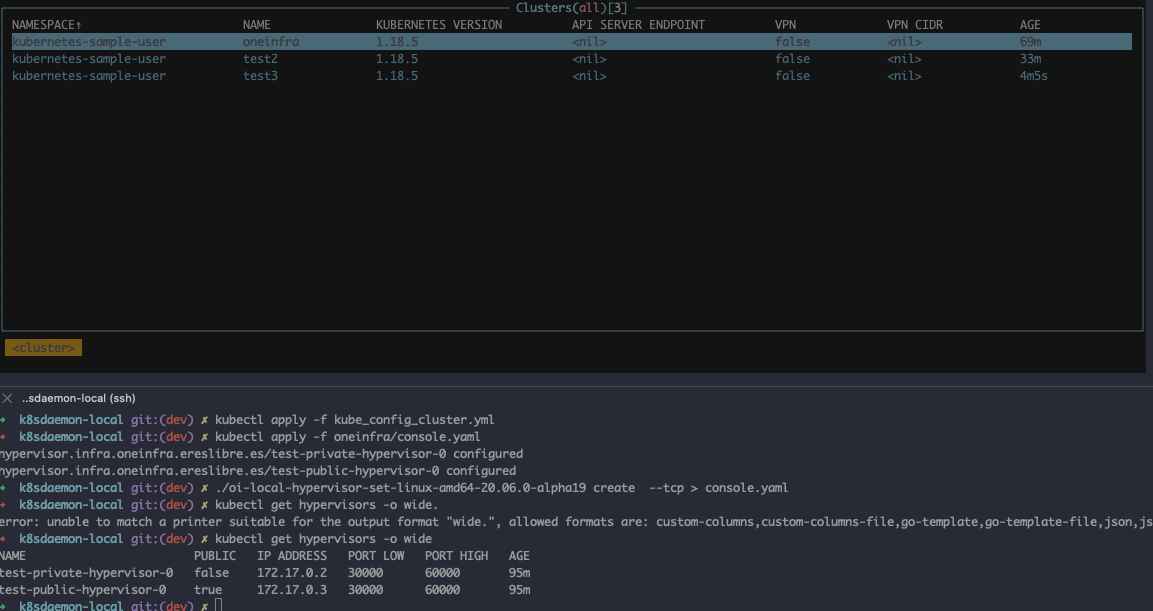Click the PORT HIGH header in terminal
The height and width of the screenshot is (611, 1153).
[456, 556]
